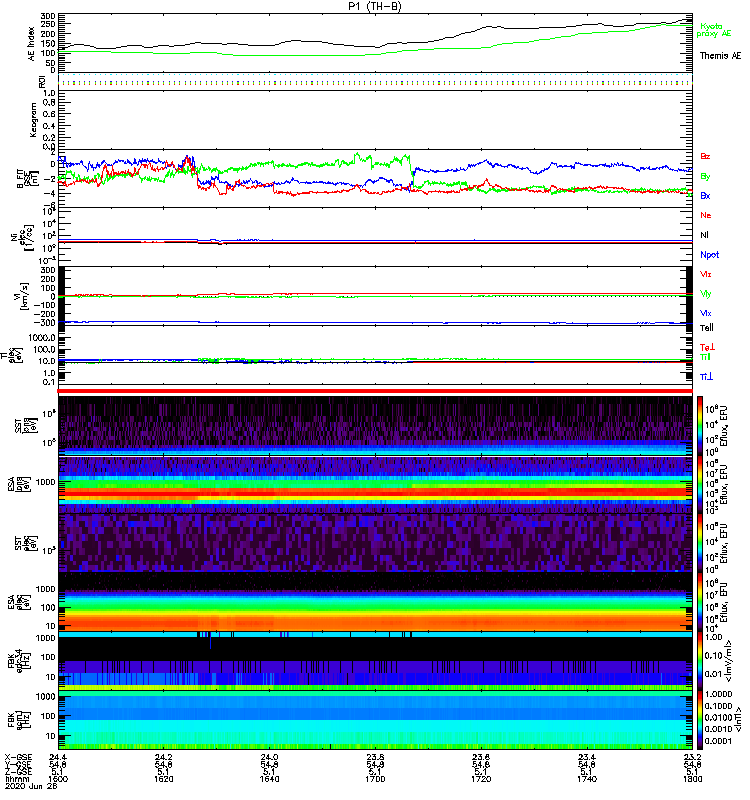Click the color scale bar beside ESA elec panel
Screen dimensions: 750x800
pos(700,602)
